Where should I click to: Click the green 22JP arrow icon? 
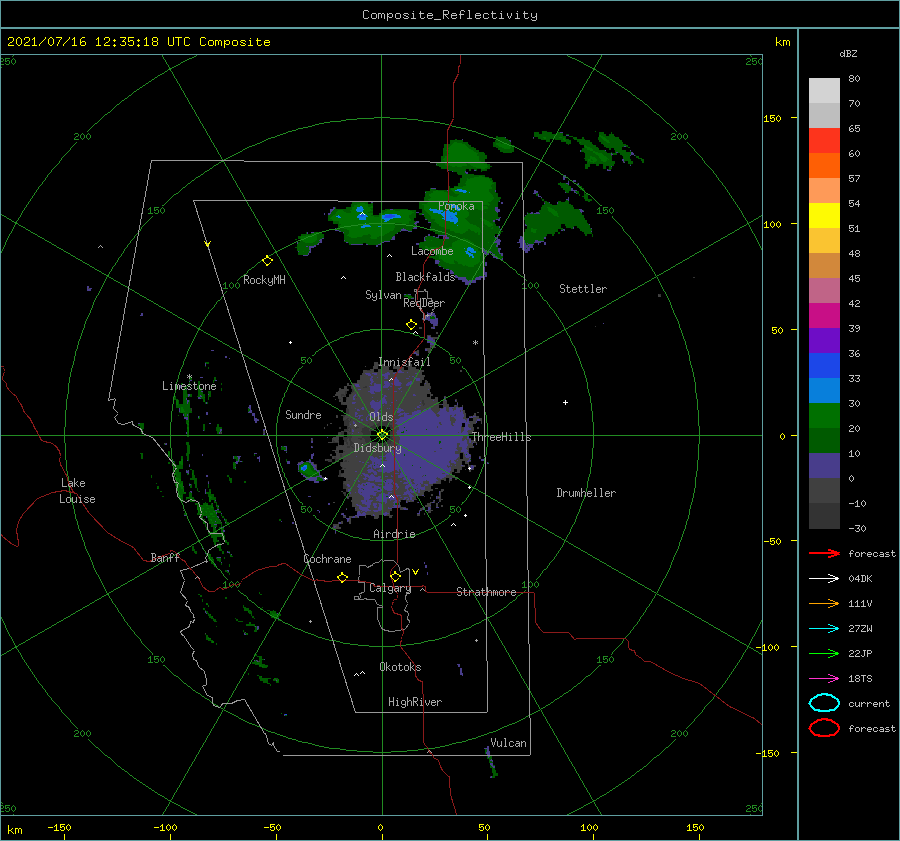click(824, 653)
